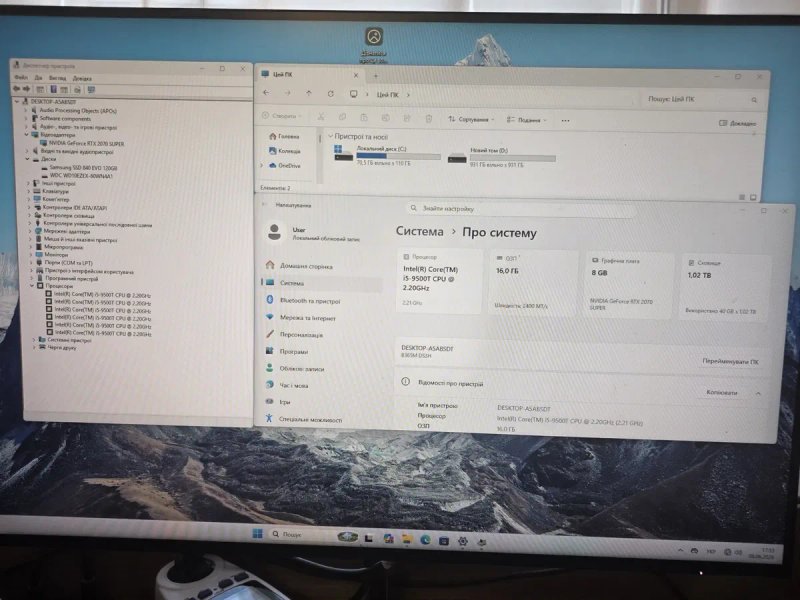
Task: Open Settings gear icon on the taskbar
Action: click(463, 541)
